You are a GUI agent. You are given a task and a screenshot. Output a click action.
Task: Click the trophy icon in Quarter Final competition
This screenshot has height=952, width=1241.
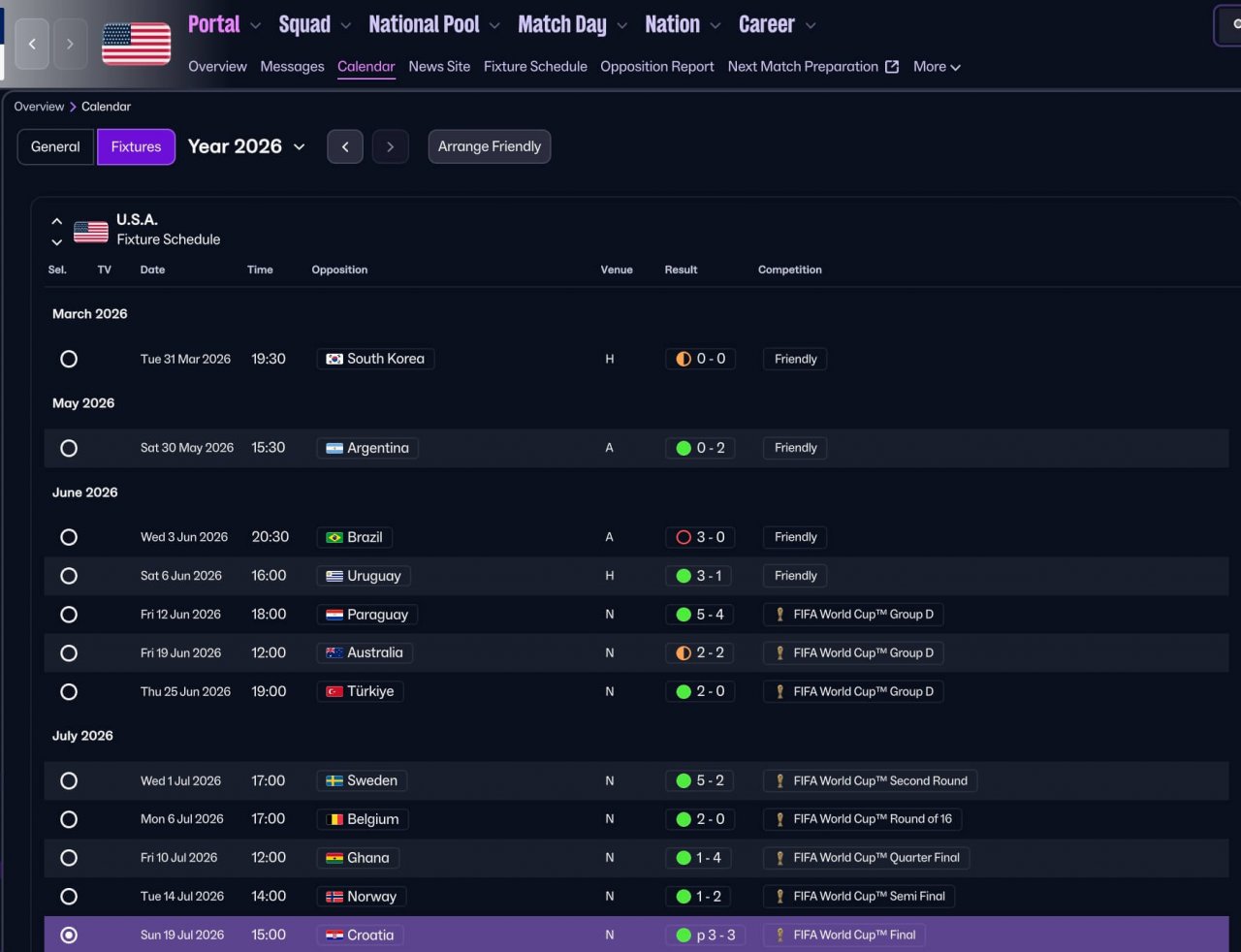pos(780,858)
